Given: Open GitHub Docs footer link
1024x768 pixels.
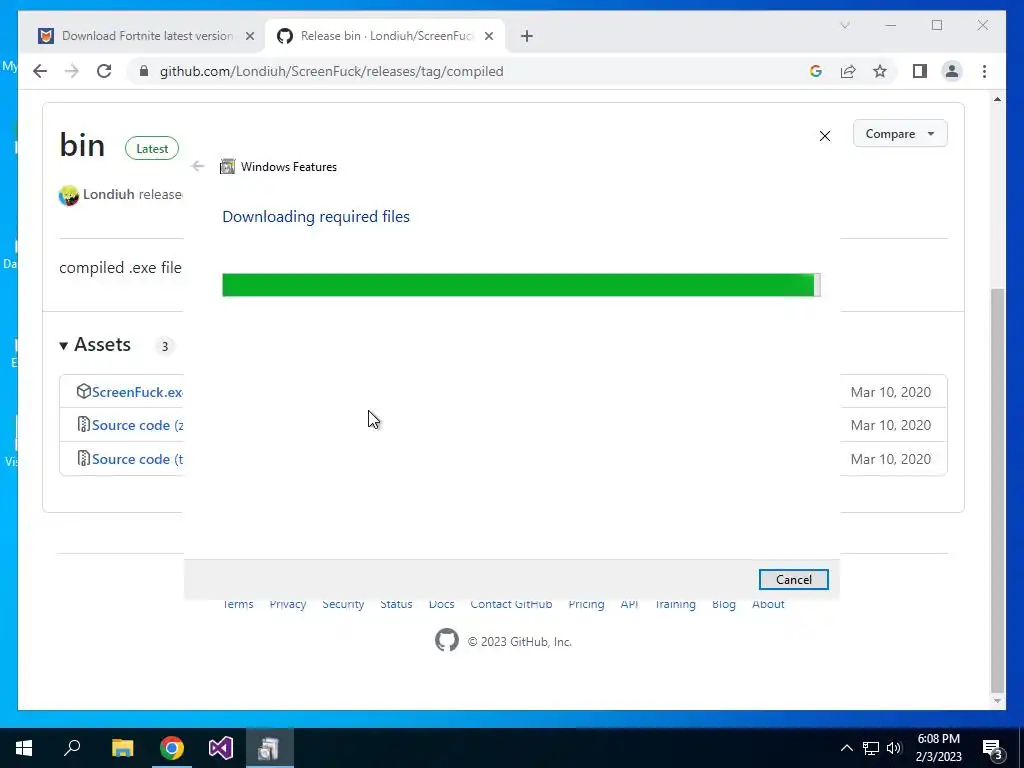Looking at the screenshot, I should [x=441, y=604].
